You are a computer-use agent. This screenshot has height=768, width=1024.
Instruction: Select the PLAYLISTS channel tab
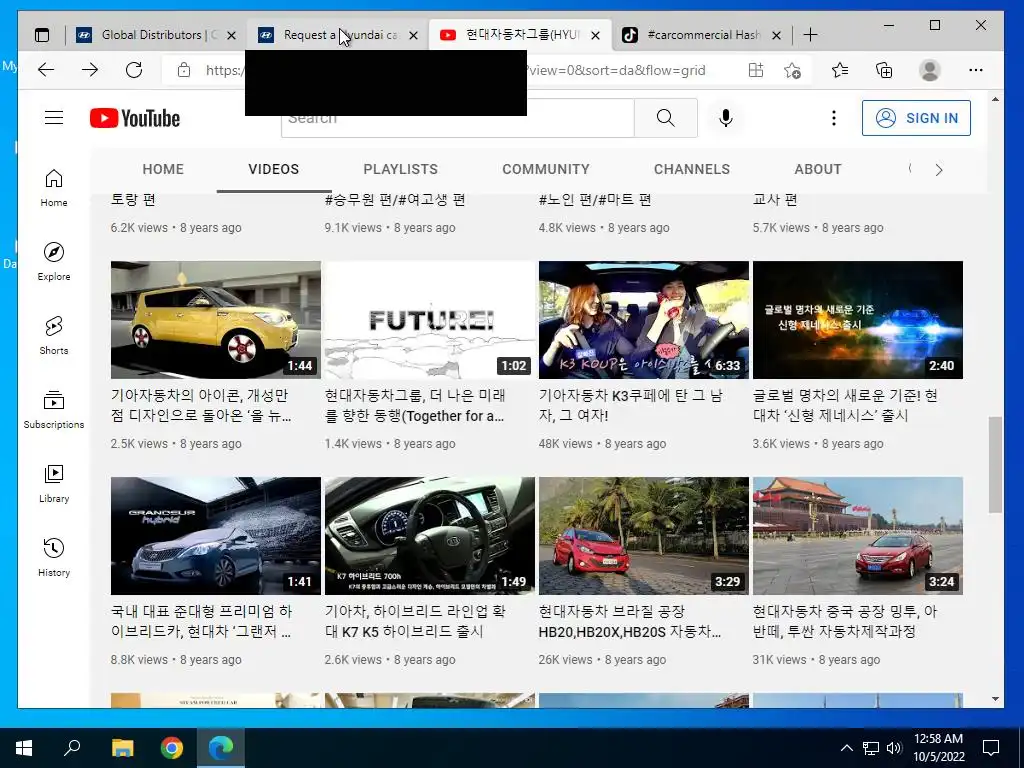400,169
